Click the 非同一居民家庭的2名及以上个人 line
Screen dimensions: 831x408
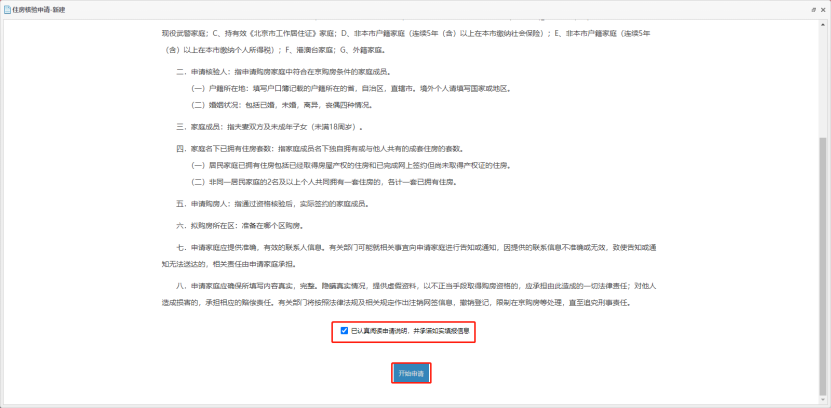click(324, 182)
